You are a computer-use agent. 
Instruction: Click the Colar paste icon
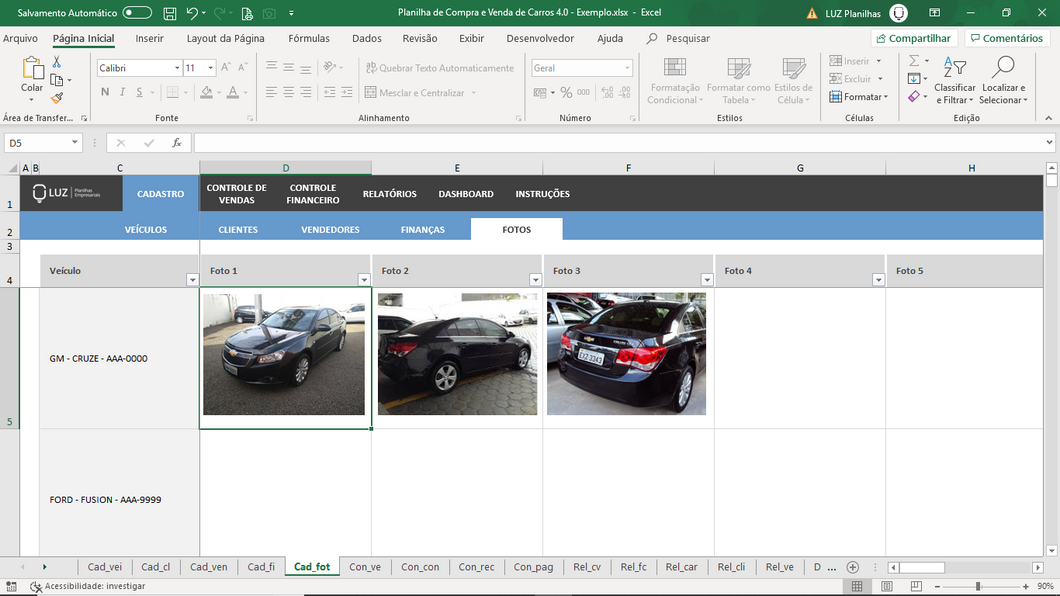(31, 68)
